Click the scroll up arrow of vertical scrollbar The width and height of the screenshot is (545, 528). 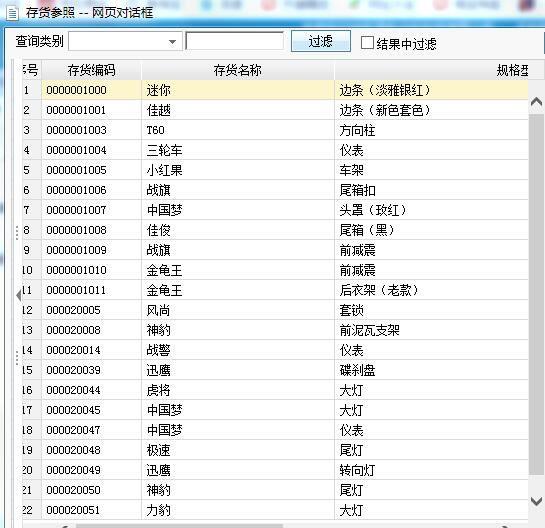(537, 102)
